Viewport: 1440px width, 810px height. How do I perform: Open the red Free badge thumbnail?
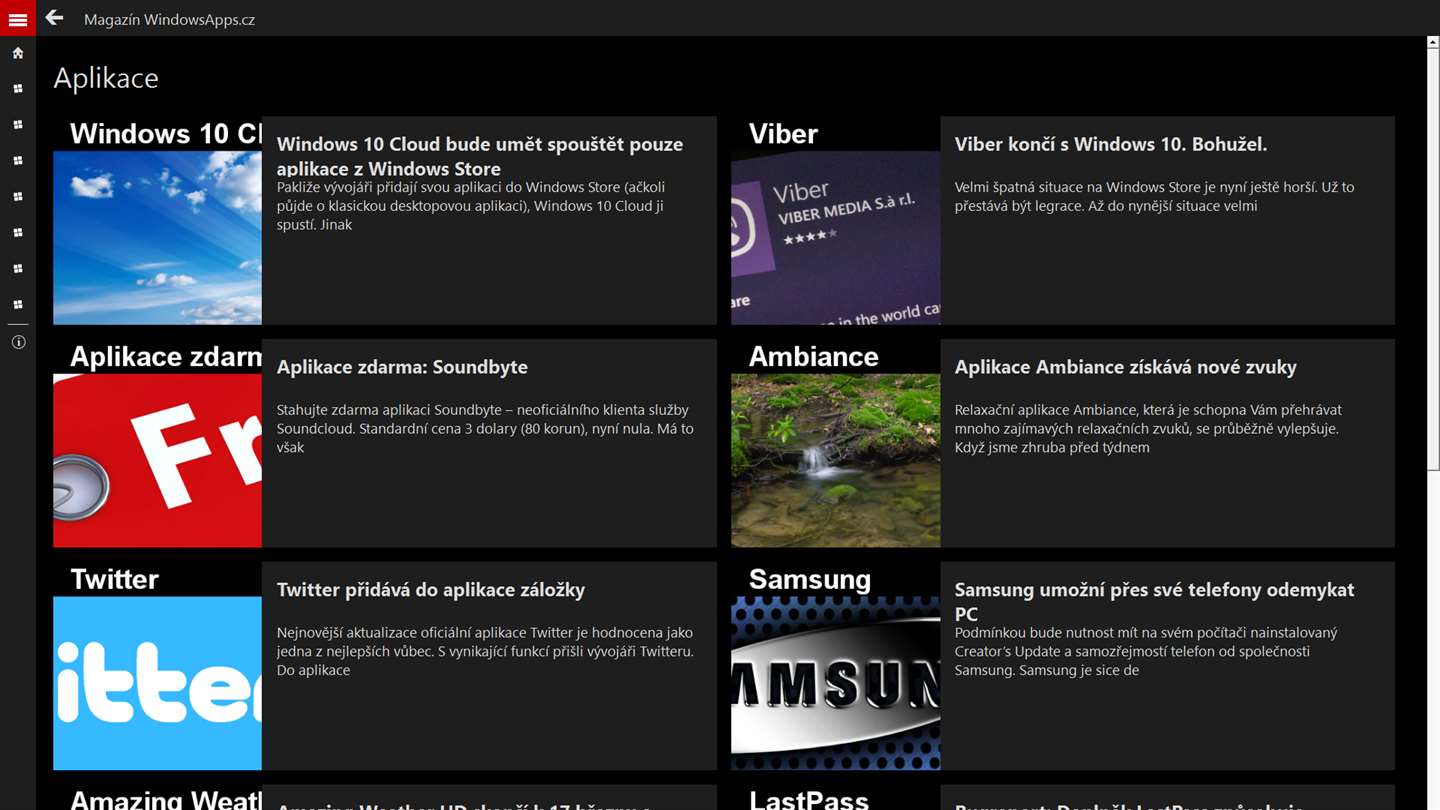pyautogui.click(x=157, y=461)
